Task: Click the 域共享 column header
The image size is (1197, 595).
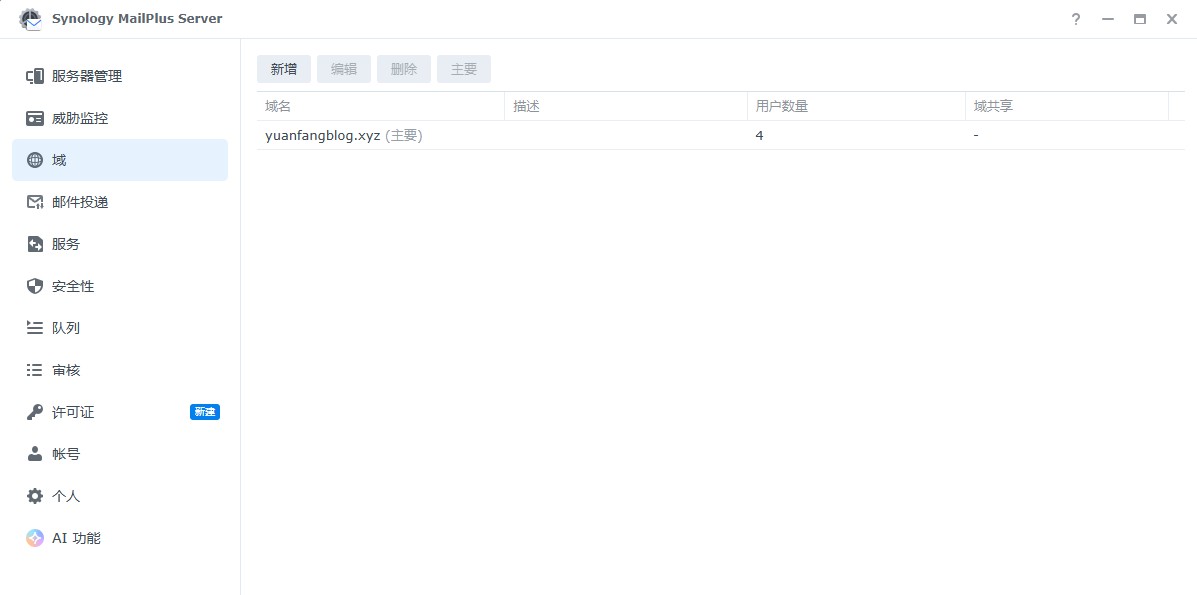Action: 1066,106
